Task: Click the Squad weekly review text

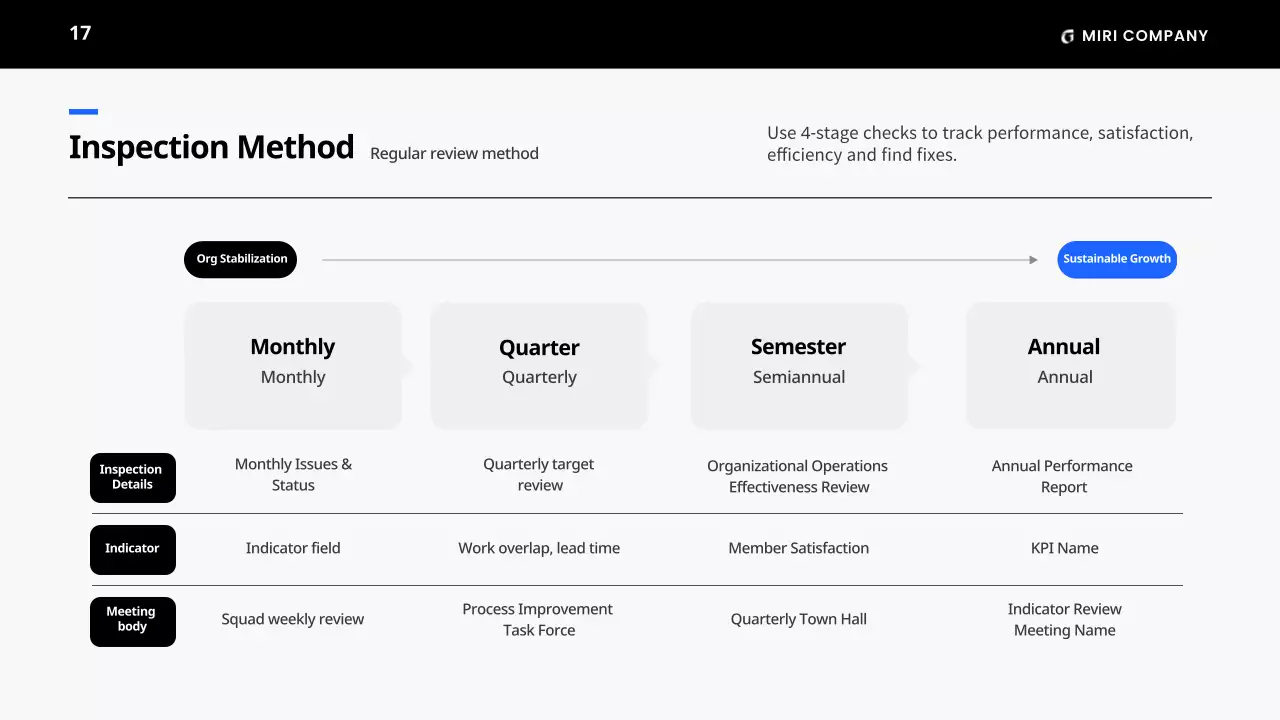Action: point(293,619)
